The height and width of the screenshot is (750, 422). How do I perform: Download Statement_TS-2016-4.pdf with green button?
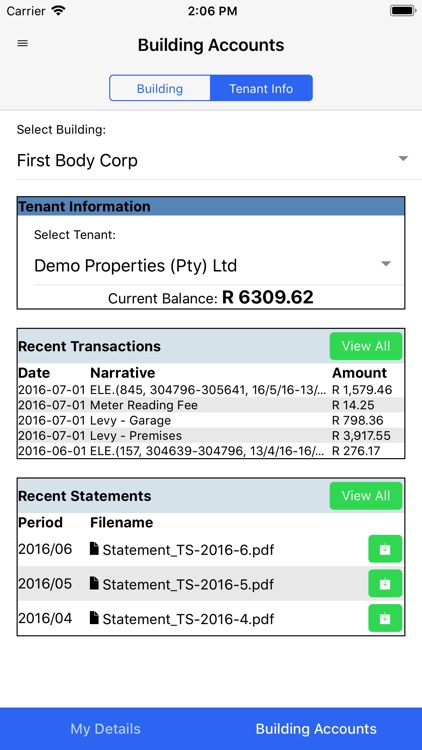pos(385,618)
